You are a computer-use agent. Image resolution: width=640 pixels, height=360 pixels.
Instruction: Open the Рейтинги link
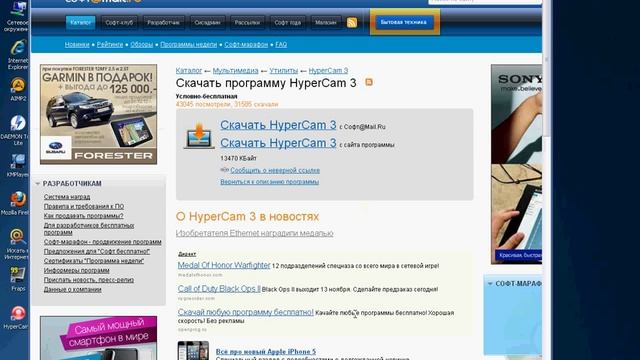(x=110, y=44)
